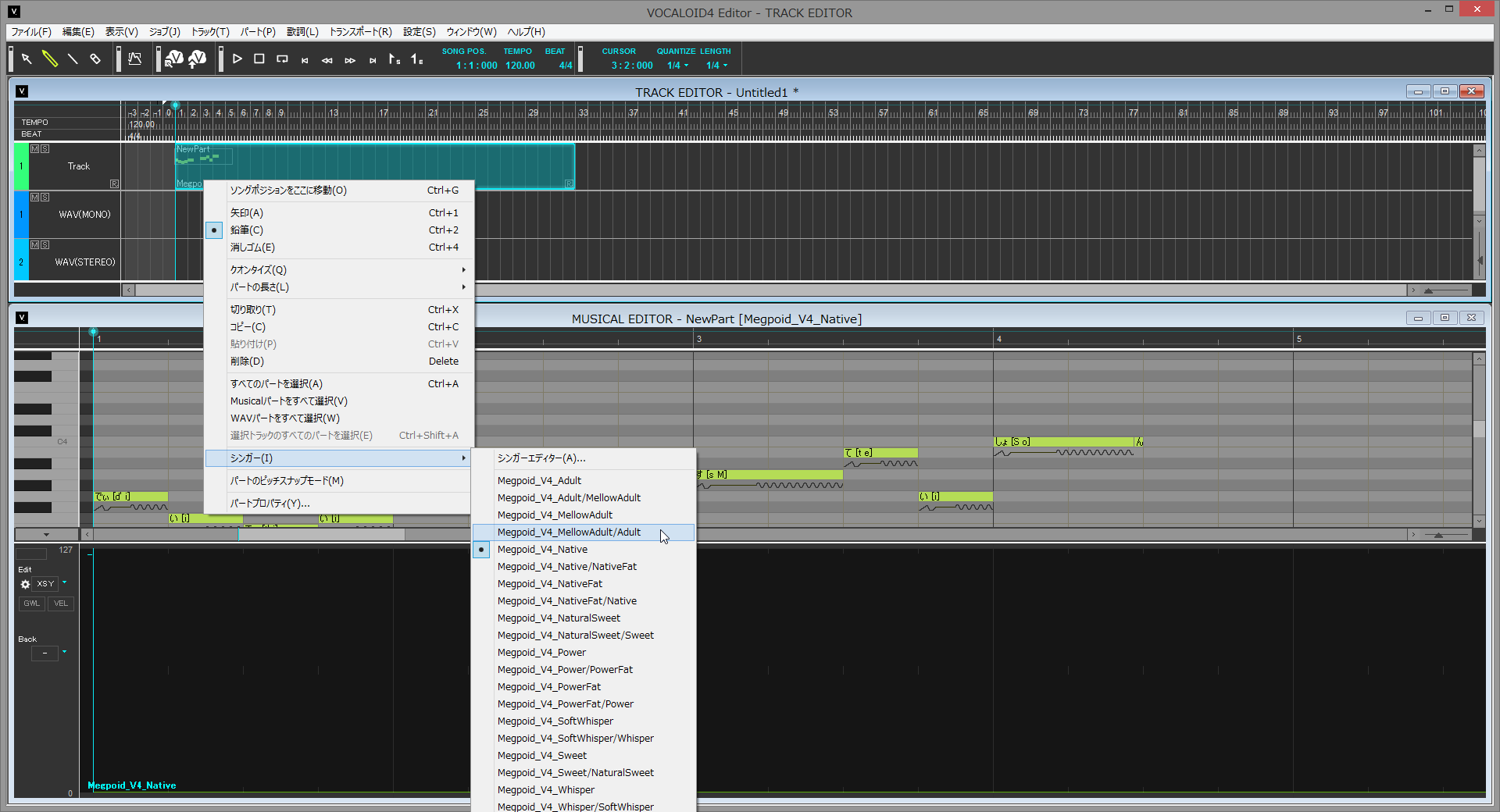Toggle loop/repeat playback icon
This screenshot has width=1500, height=812.
click(x=282, y=59)
